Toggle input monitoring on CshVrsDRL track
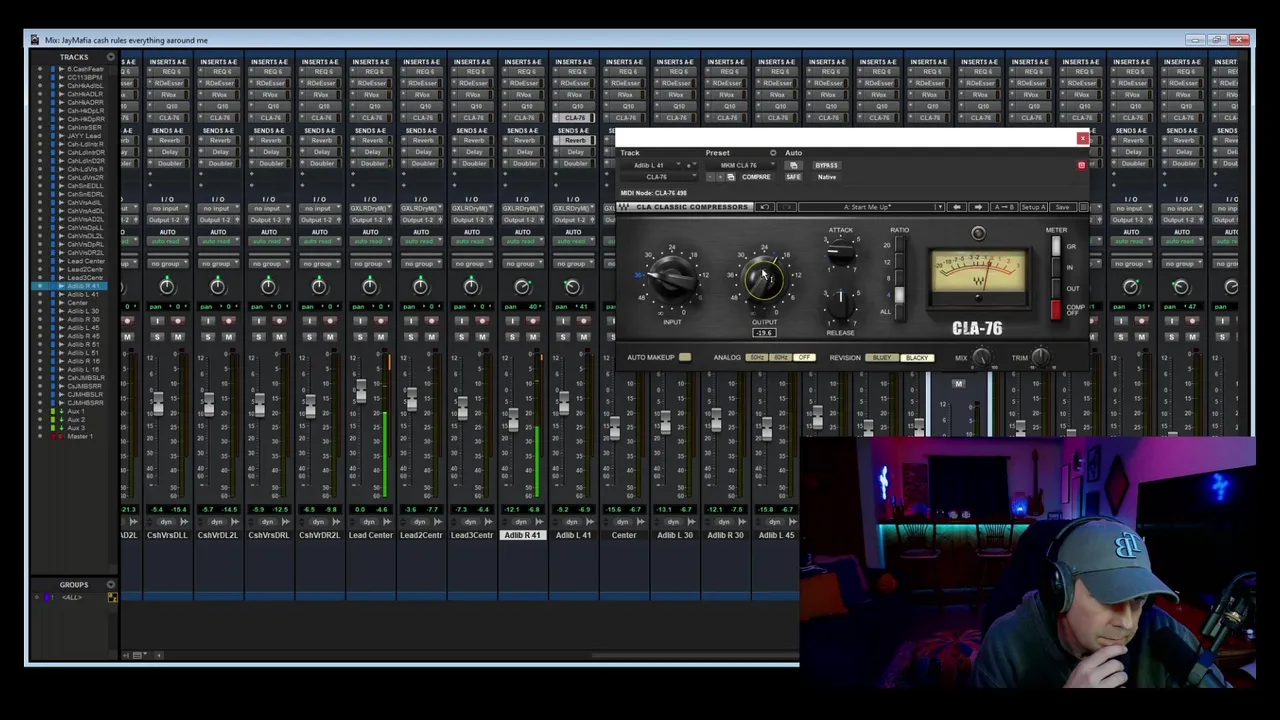 [259, 321]
